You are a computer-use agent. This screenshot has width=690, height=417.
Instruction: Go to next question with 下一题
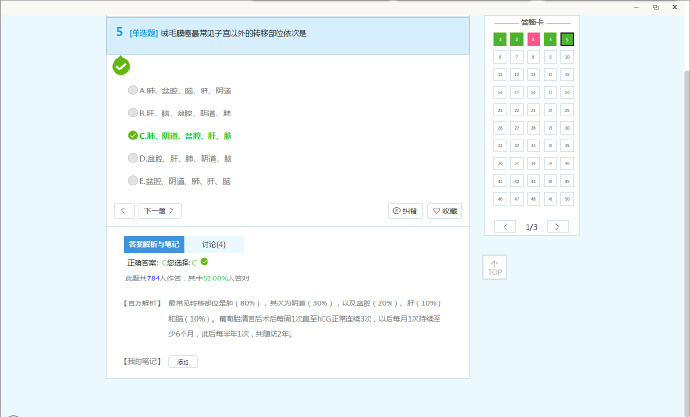pyautogui.click(x=160, y=211)
